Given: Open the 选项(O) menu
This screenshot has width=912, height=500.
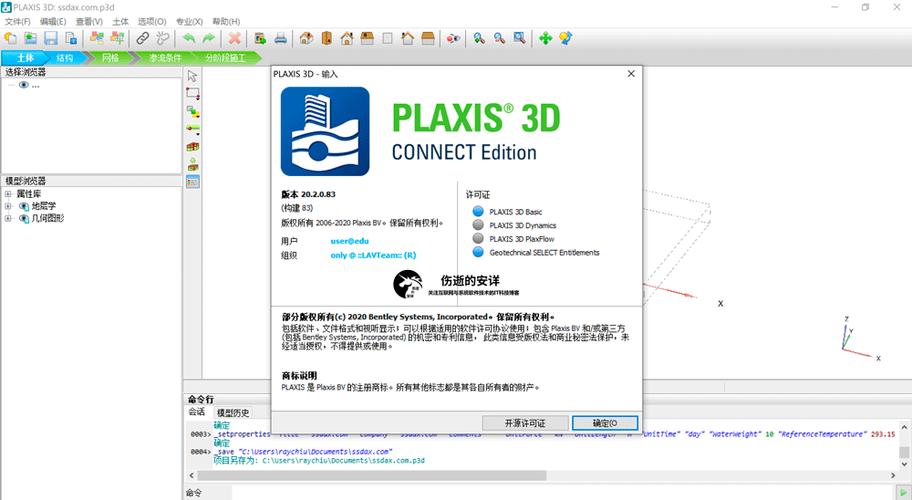Looking at the screenshot, I should (152, 22).
